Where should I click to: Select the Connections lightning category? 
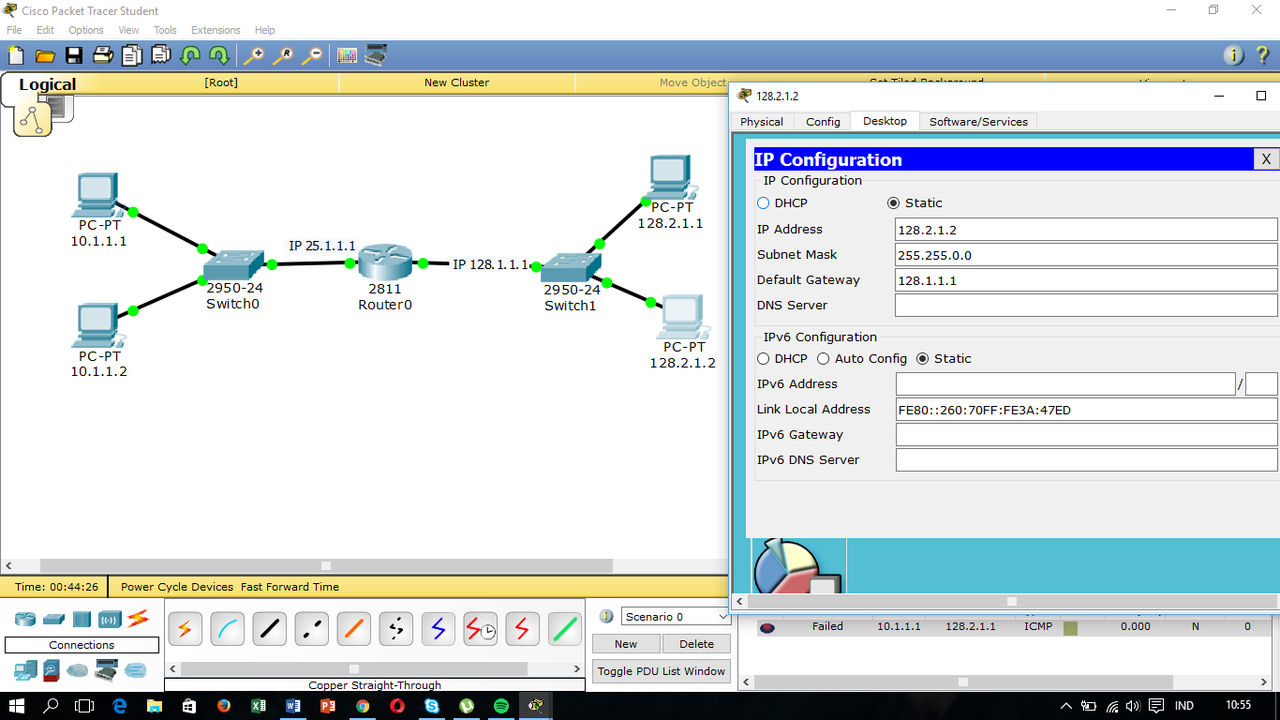click(138, 619)
